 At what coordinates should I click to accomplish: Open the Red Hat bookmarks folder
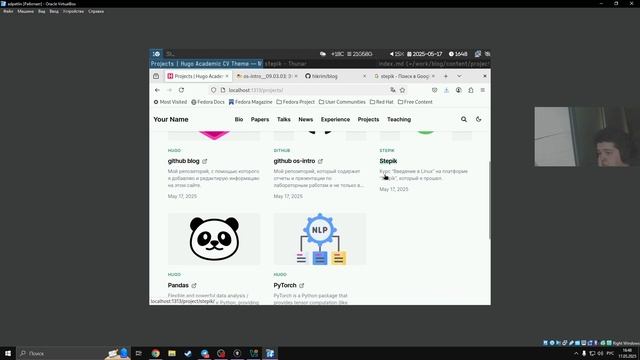(x=382, y=102)
